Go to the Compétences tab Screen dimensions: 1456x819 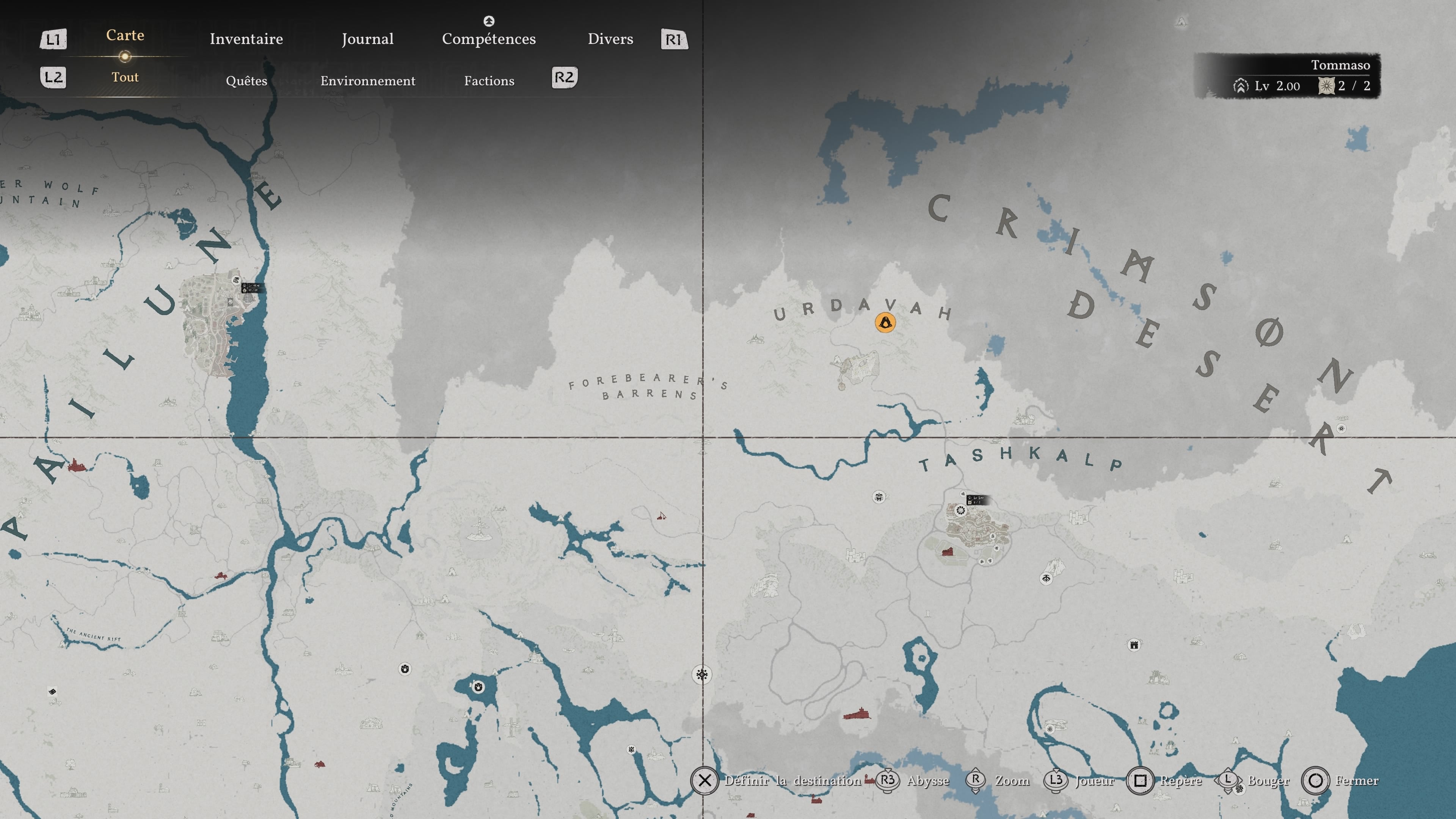click(x=489, y=39)
